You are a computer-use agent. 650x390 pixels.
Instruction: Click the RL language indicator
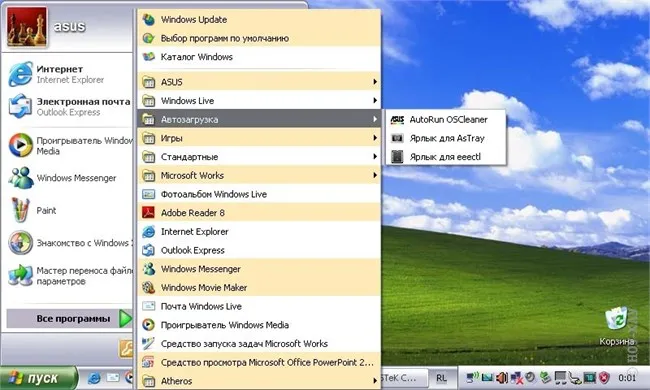point(441,378)
